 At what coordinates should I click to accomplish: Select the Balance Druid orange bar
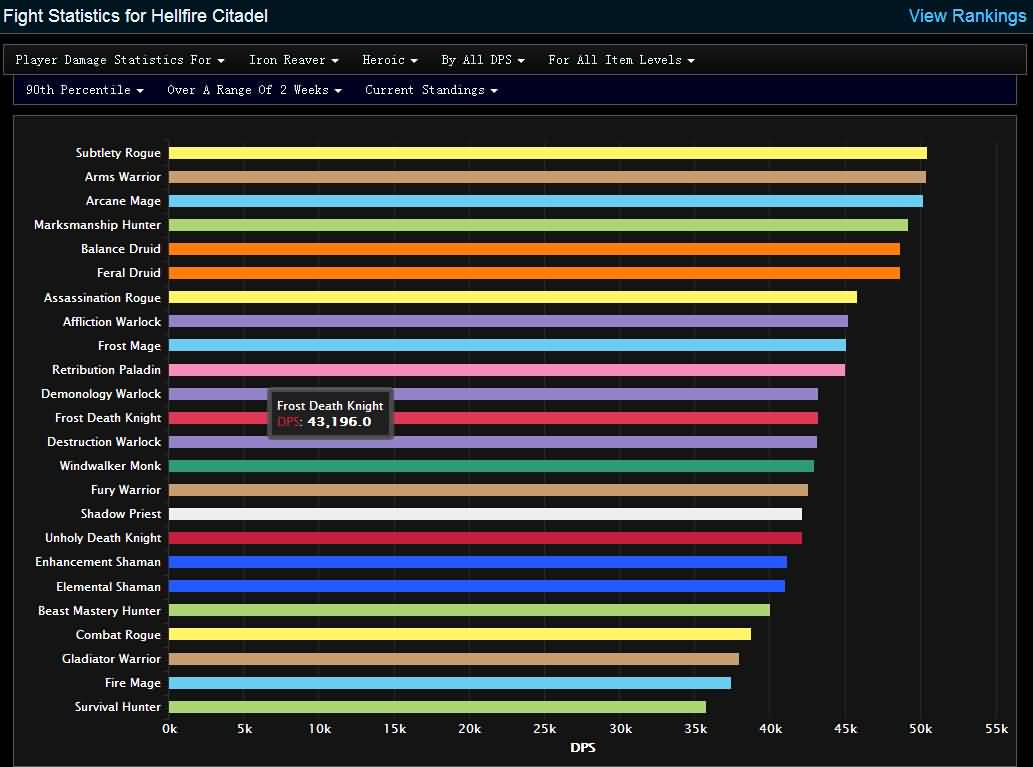pyautogui.click(x=534, y=248)
